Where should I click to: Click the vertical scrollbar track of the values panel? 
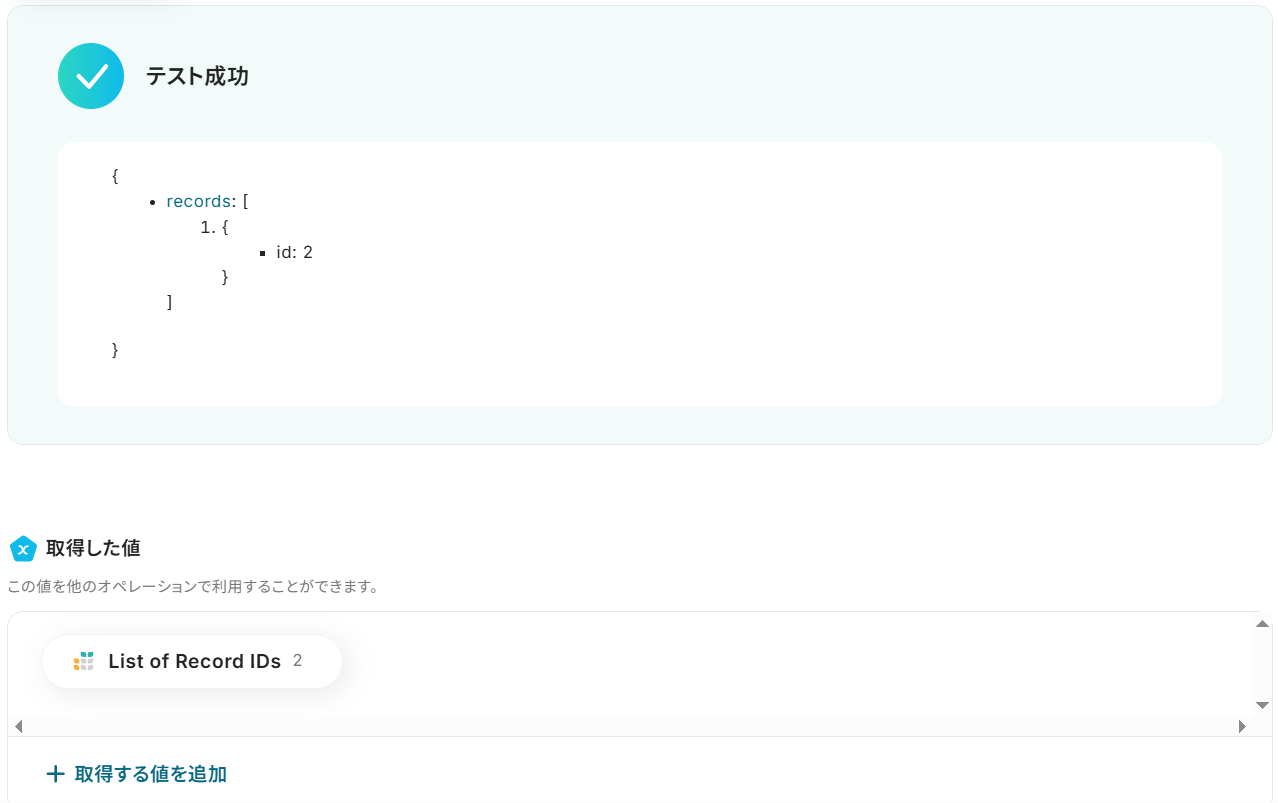[x=1262, y=665]
